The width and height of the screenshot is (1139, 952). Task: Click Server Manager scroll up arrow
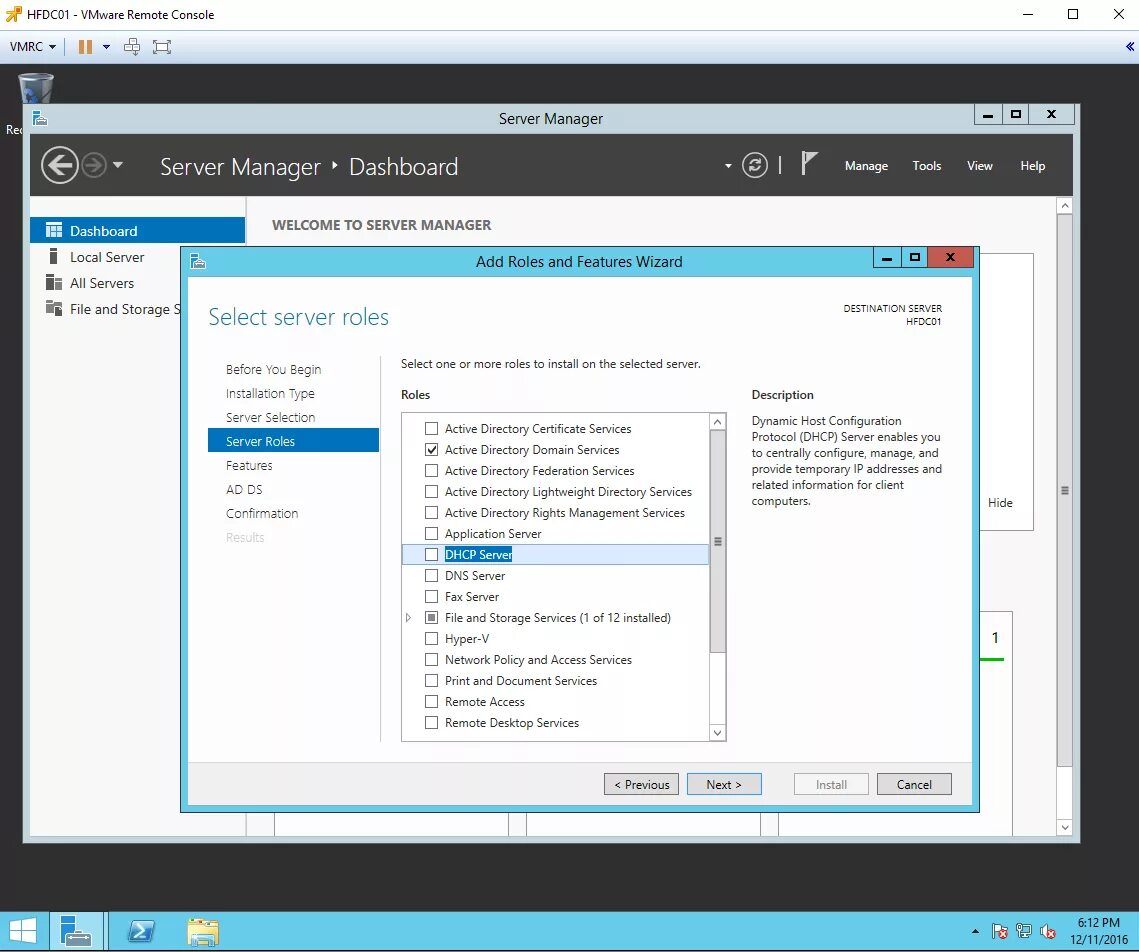tap(1064, 206)
